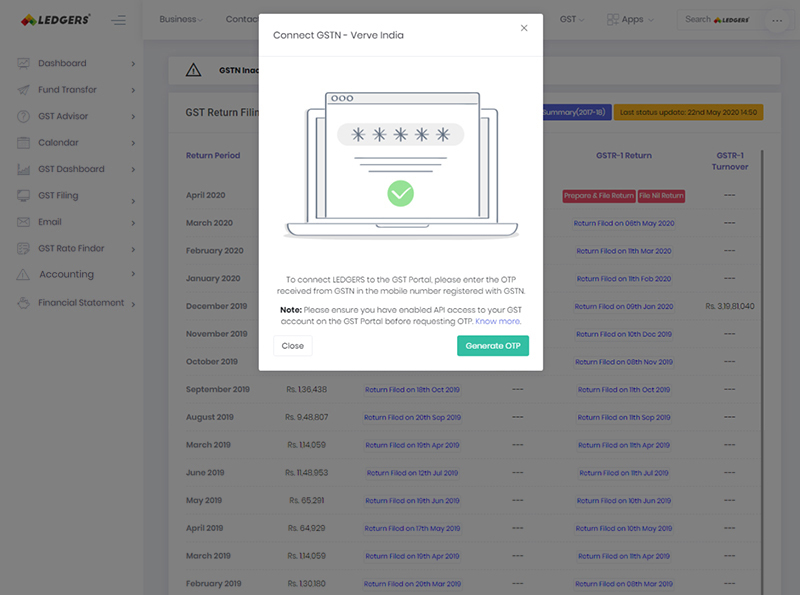This screenshot has height=595, width=800.
Task: Click the Fund Transfer paper-plane icon
Action: click(x=23, y=90)
